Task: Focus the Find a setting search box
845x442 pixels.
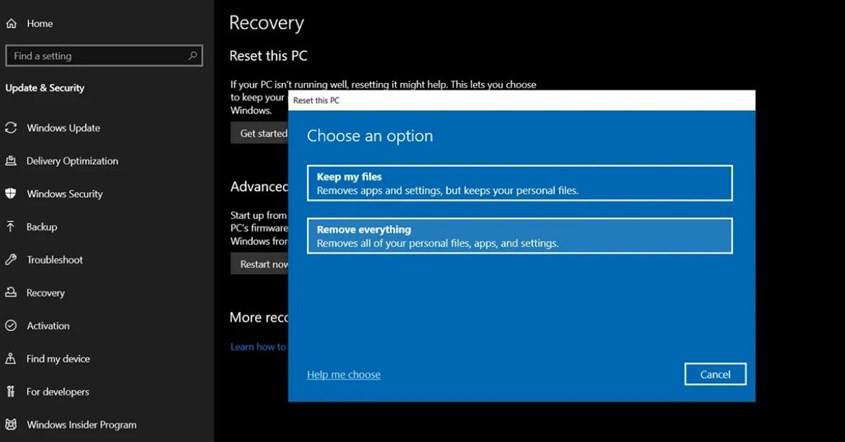Action: [104, 56]
